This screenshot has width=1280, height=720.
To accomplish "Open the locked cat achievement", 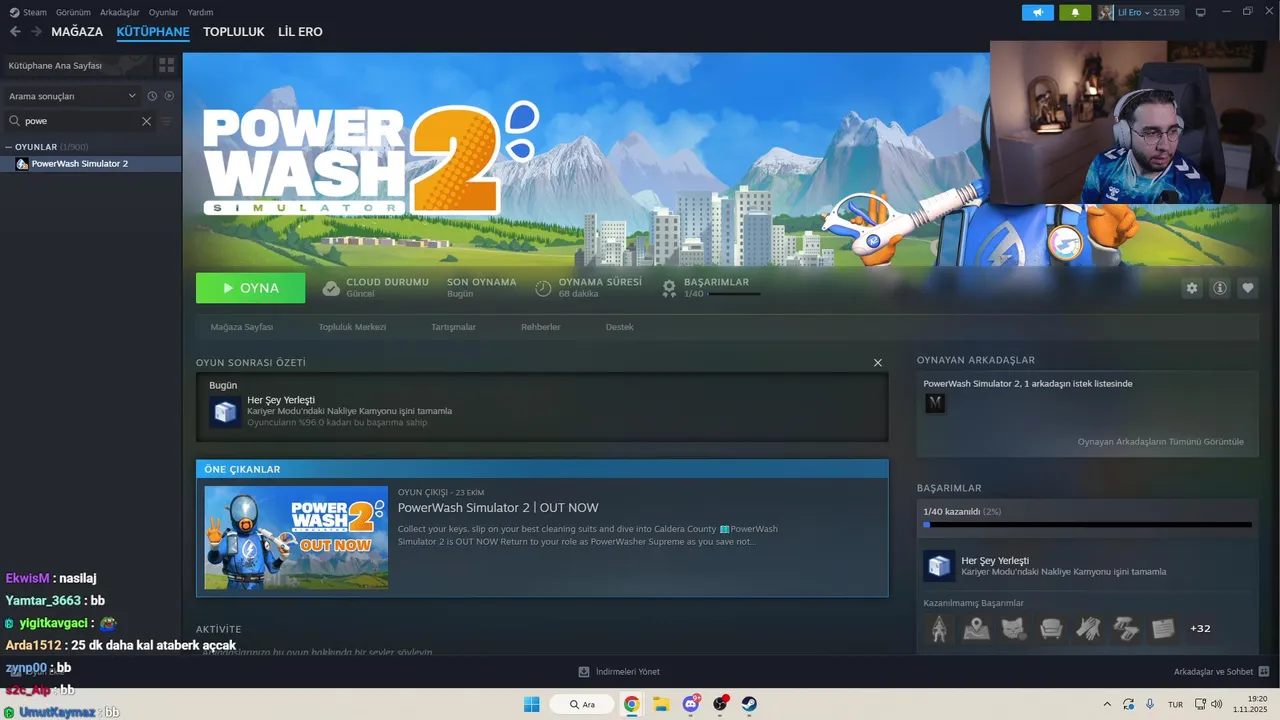I will click(x=1013, y=628).
